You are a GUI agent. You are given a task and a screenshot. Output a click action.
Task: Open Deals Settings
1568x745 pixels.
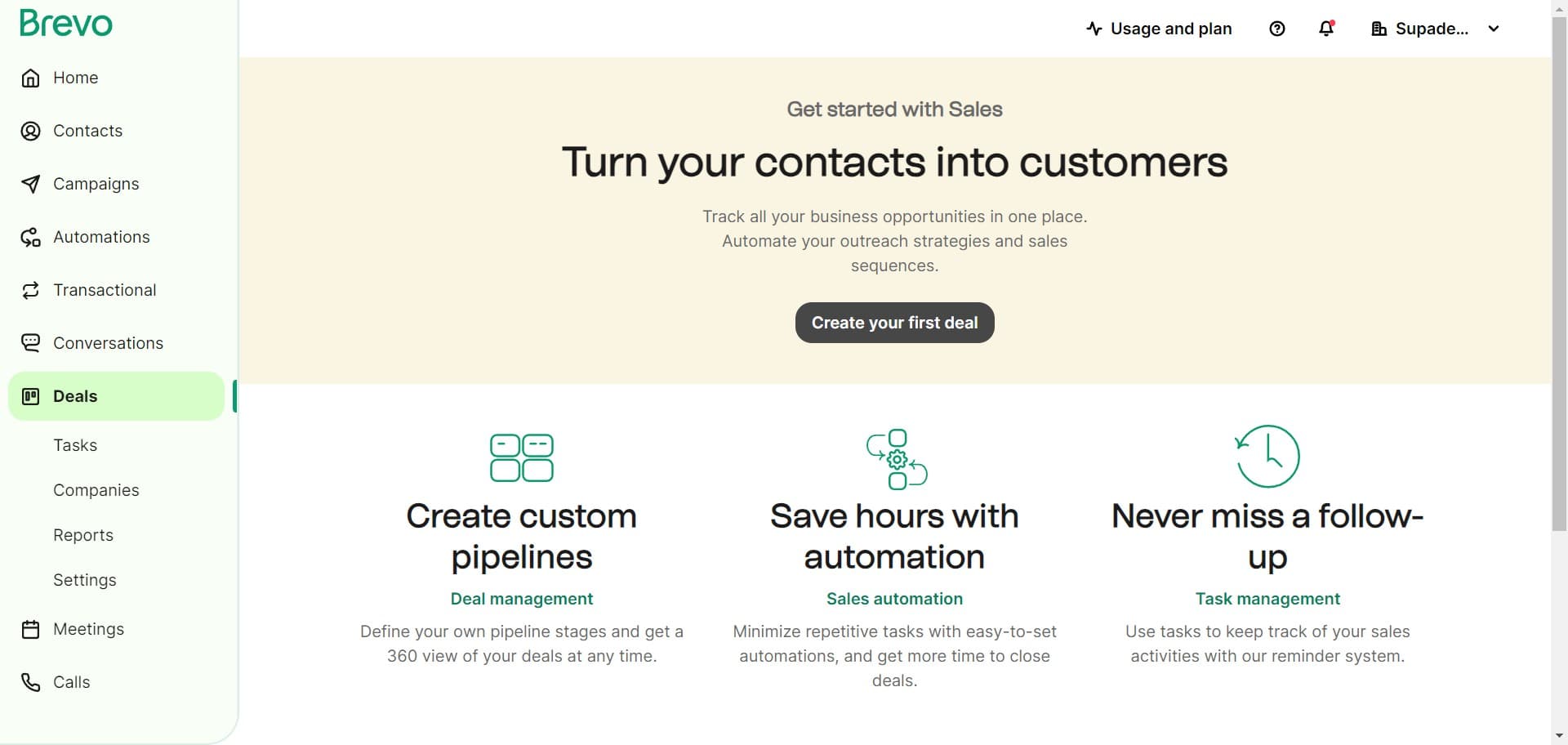[84, 580]
